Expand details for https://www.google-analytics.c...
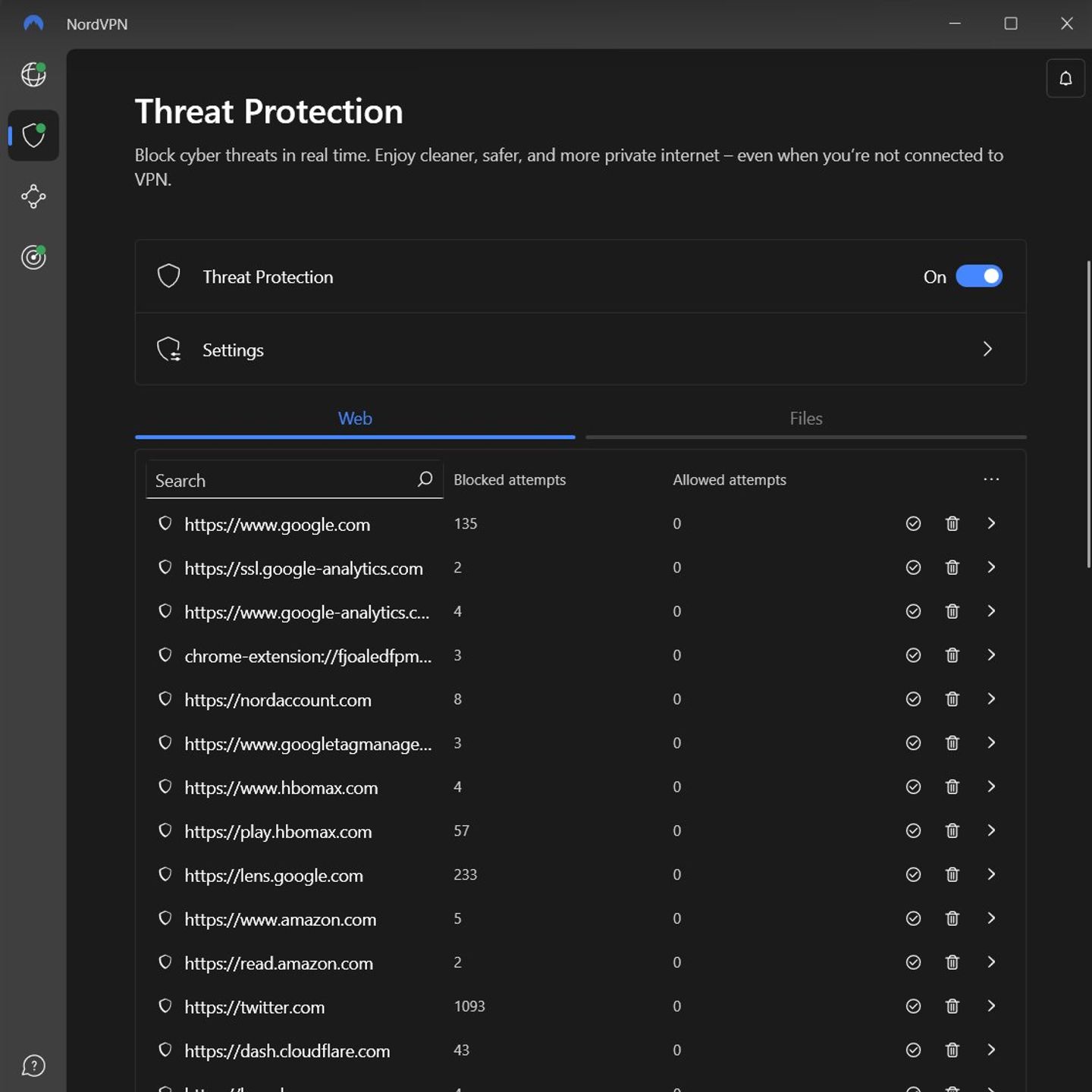This screenshot has width=1092, height=1092. (x=991, y=611)
